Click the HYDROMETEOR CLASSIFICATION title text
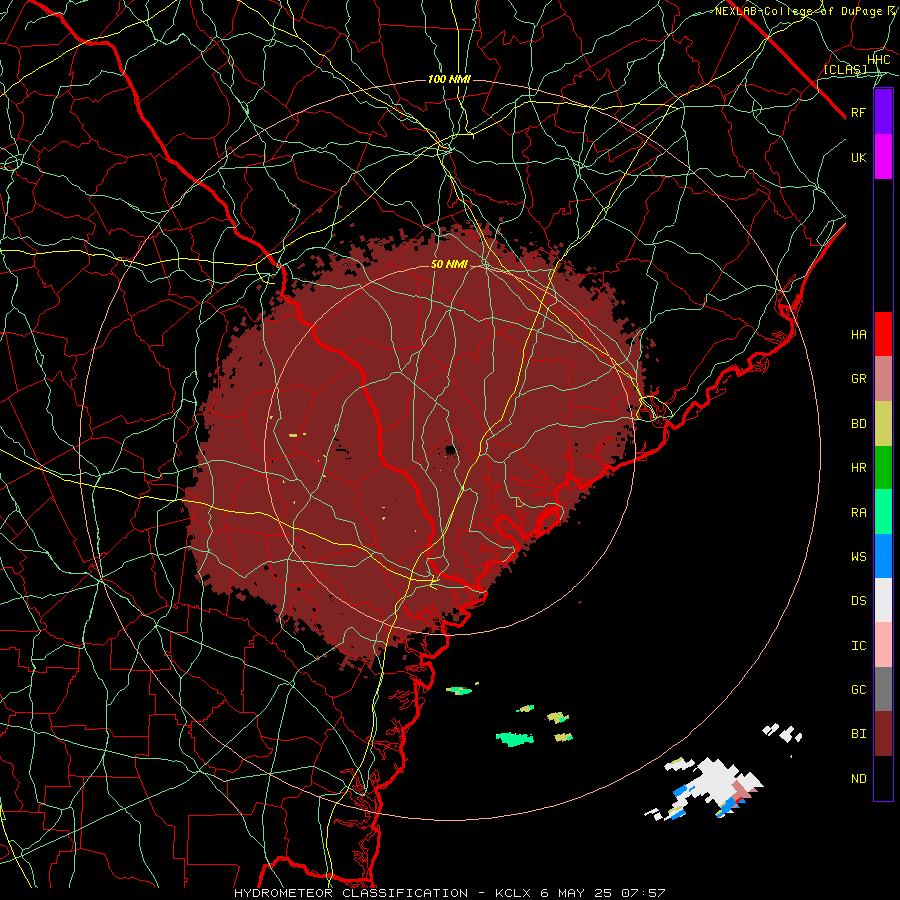The image size is (900, 900). 351,893
